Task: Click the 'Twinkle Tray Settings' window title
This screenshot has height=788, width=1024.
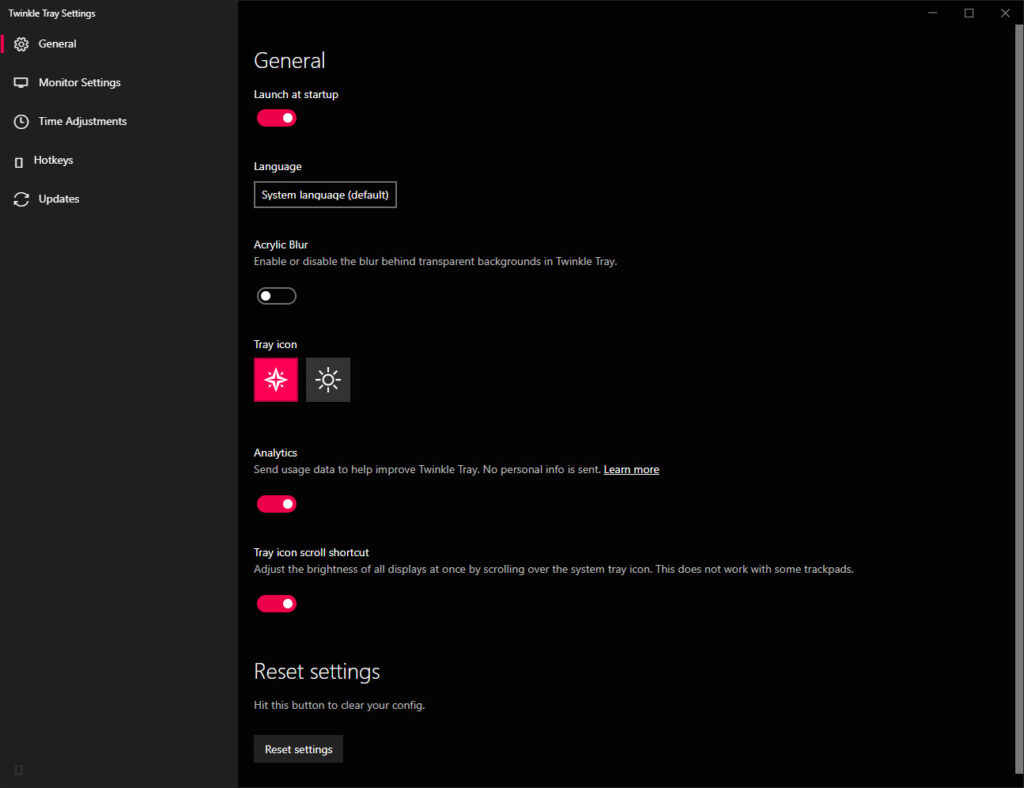Action: tap(52, 13)
